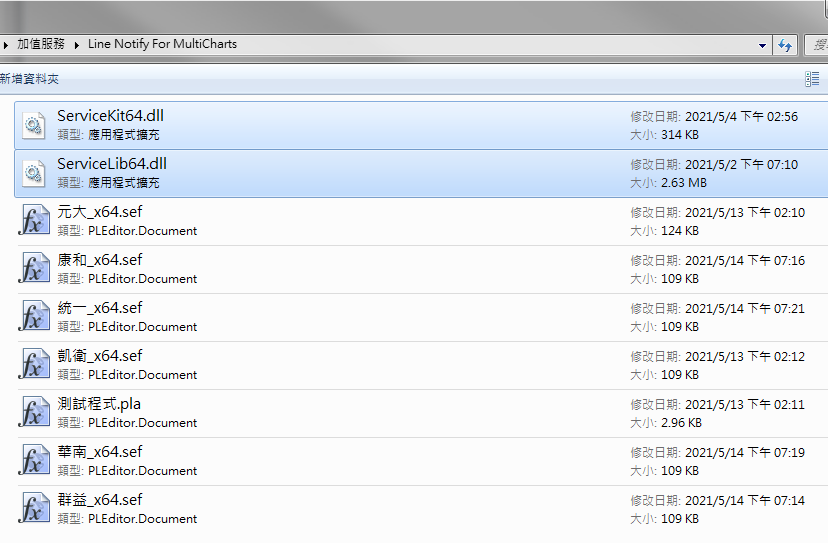Screen dimensions: 828x543
Task: Click the 新增資料夾 new folder button
Action: (29, 79)
